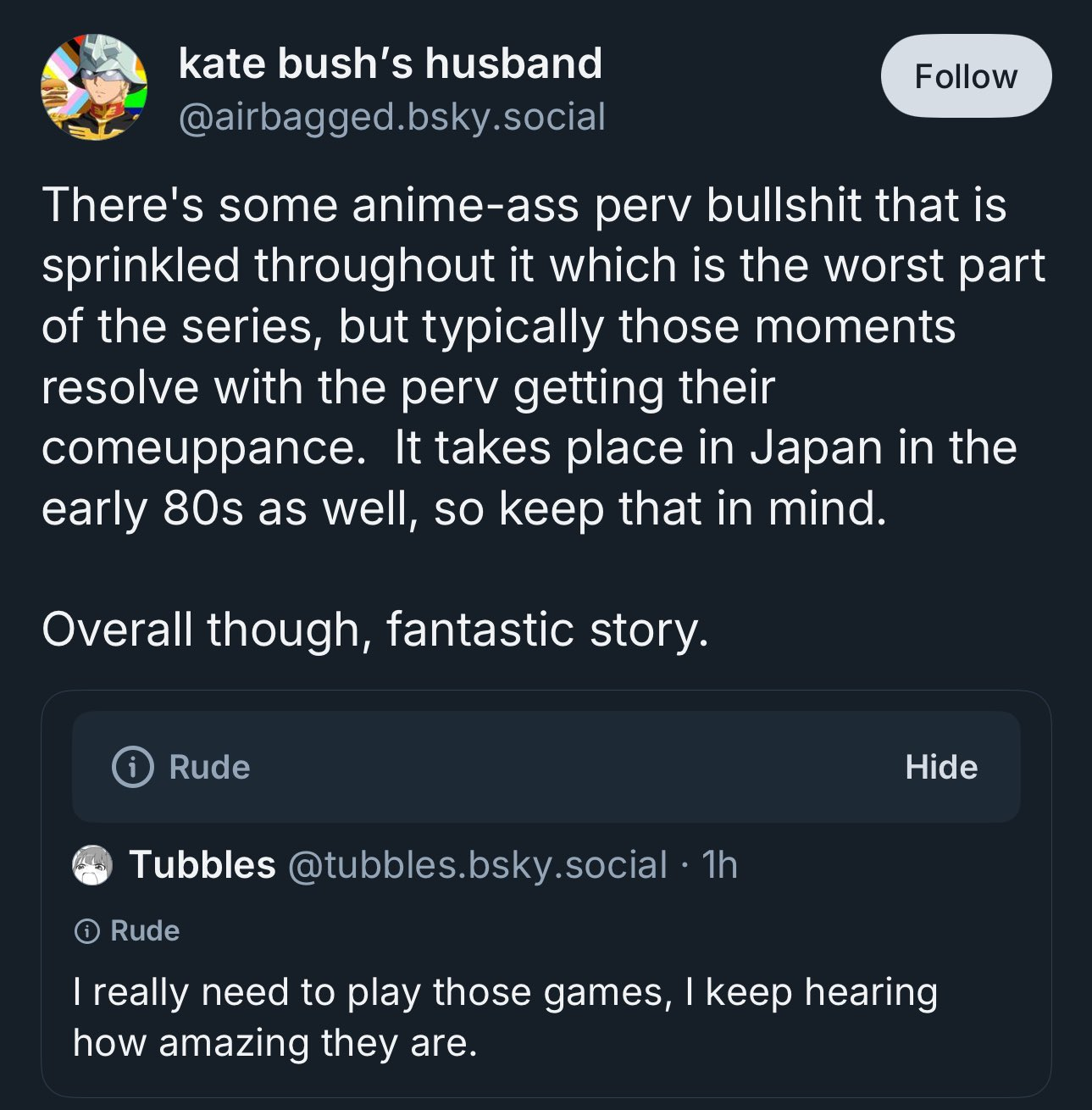1092x1110 pixels.
Task: Hide the quoted post marked Rude
Action: (940, 767)
